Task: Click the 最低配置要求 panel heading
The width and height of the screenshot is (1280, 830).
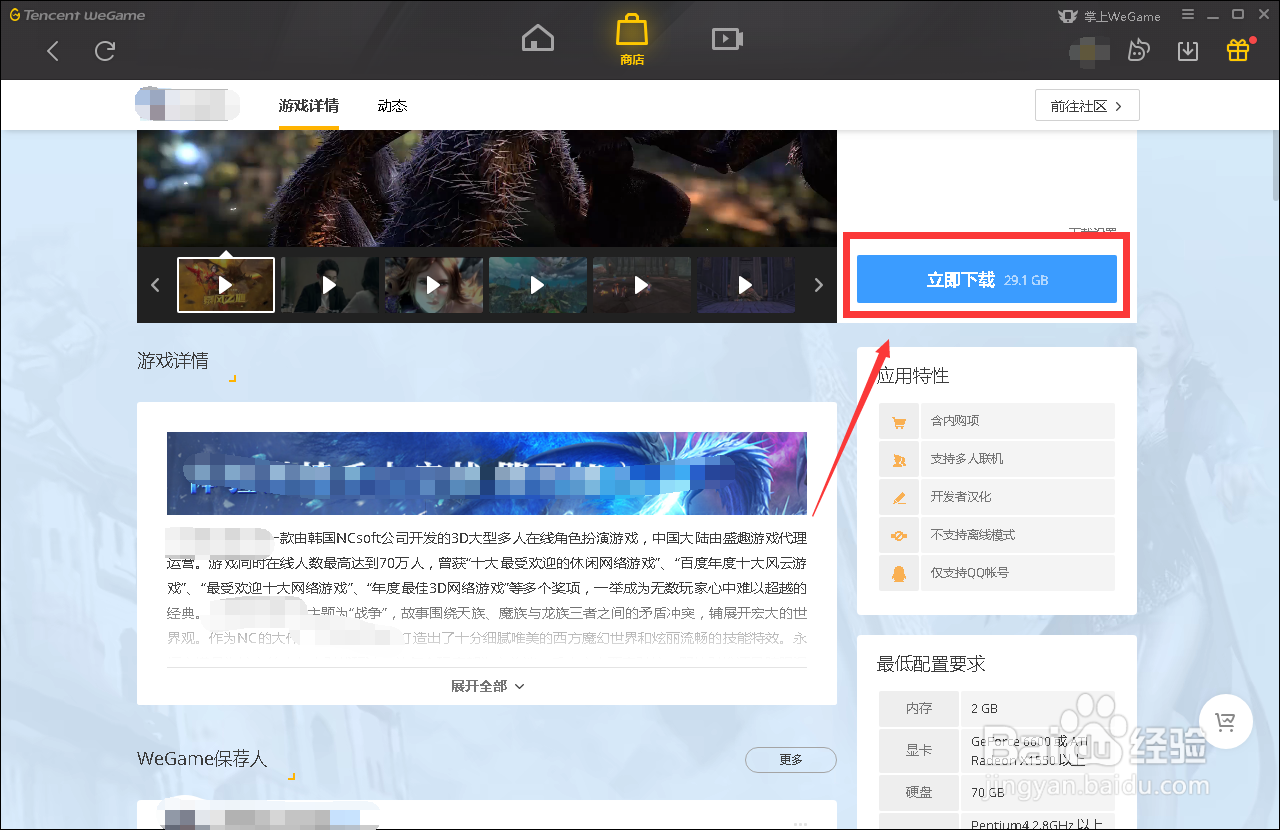Action: pos(931,664)
